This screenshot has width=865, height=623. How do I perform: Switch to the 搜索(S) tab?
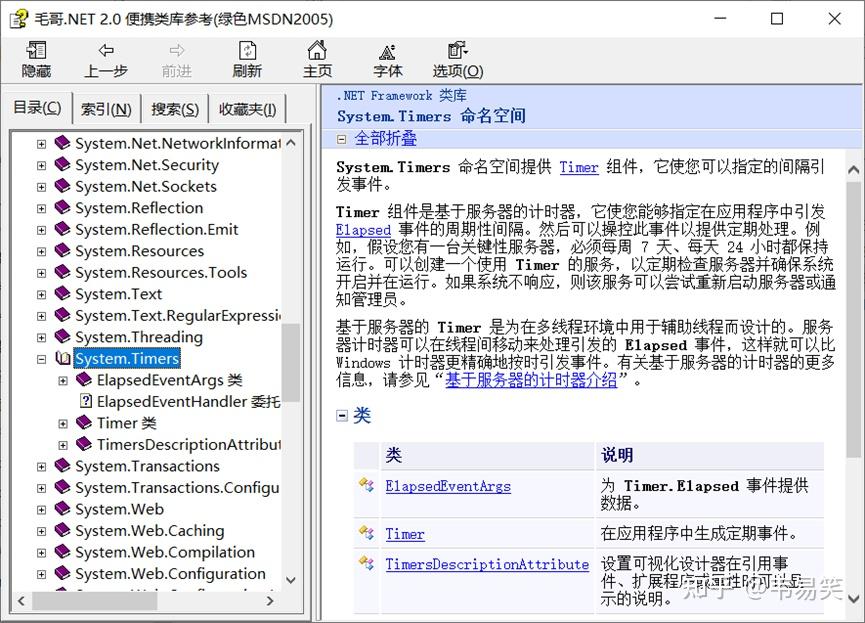click(175, 108)
